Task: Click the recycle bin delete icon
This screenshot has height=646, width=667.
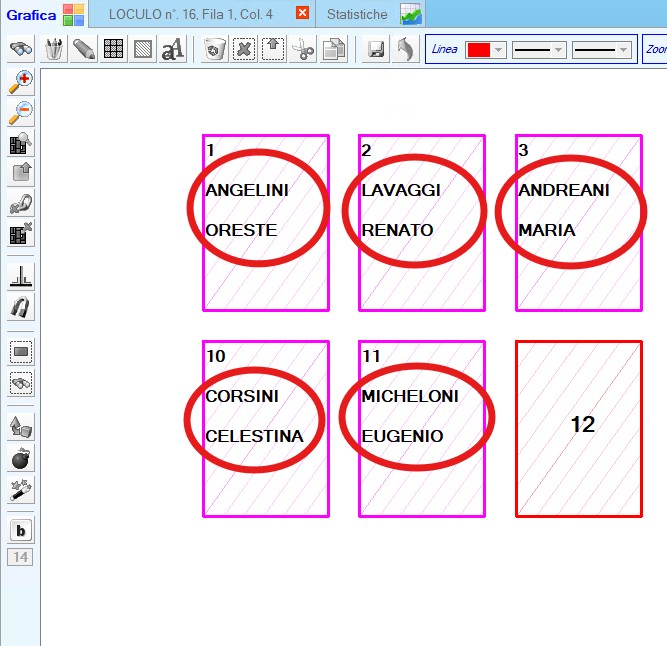Action: 213,50
